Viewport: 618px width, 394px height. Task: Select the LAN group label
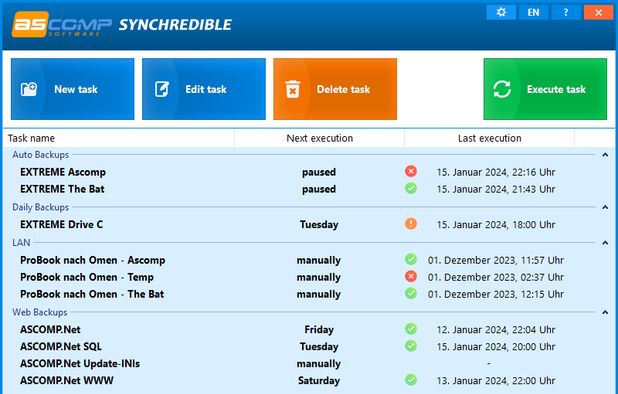[21, 242]
